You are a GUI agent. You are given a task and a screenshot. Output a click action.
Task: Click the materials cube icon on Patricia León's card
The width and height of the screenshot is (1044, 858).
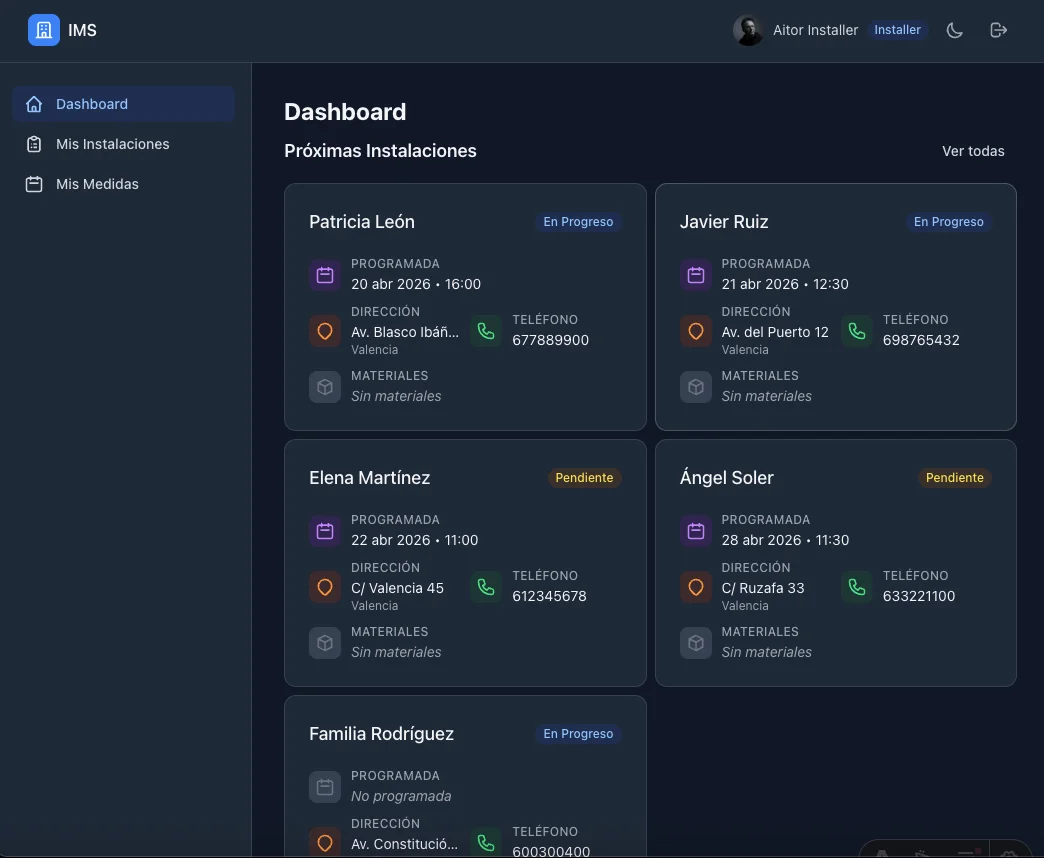tap(324, 387)
